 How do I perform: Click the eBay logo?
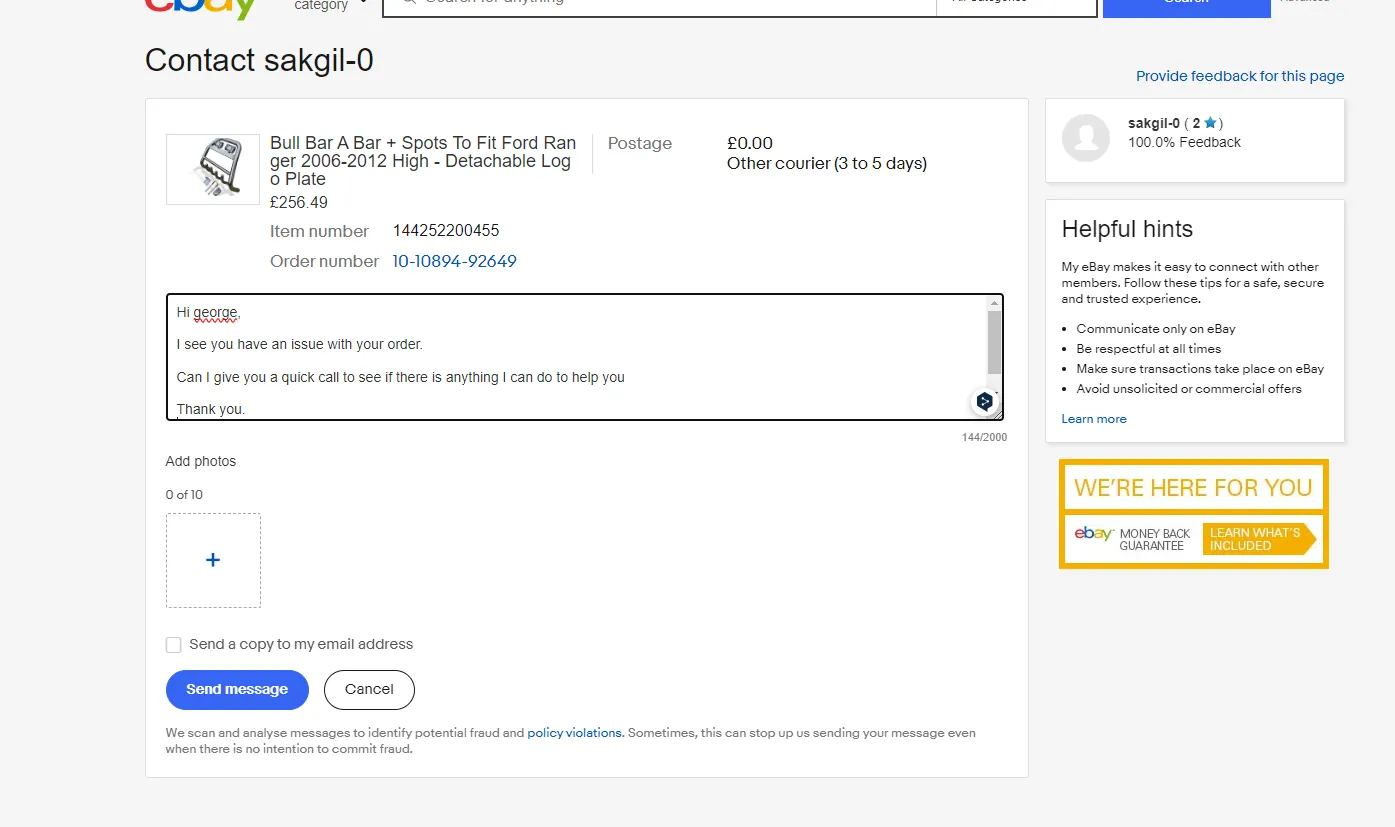pyautogui.click(x=201, y=8)
